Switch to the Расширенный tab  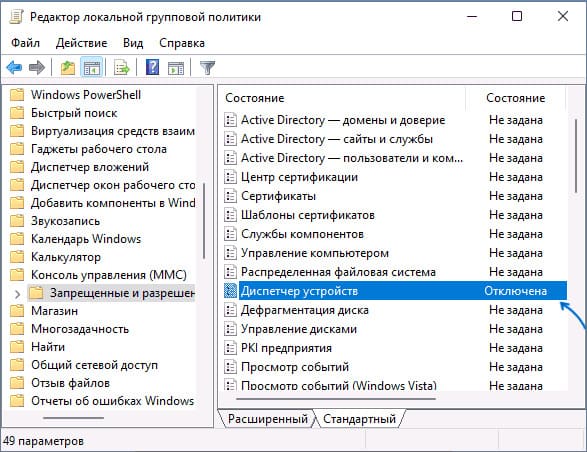(267, 419)
